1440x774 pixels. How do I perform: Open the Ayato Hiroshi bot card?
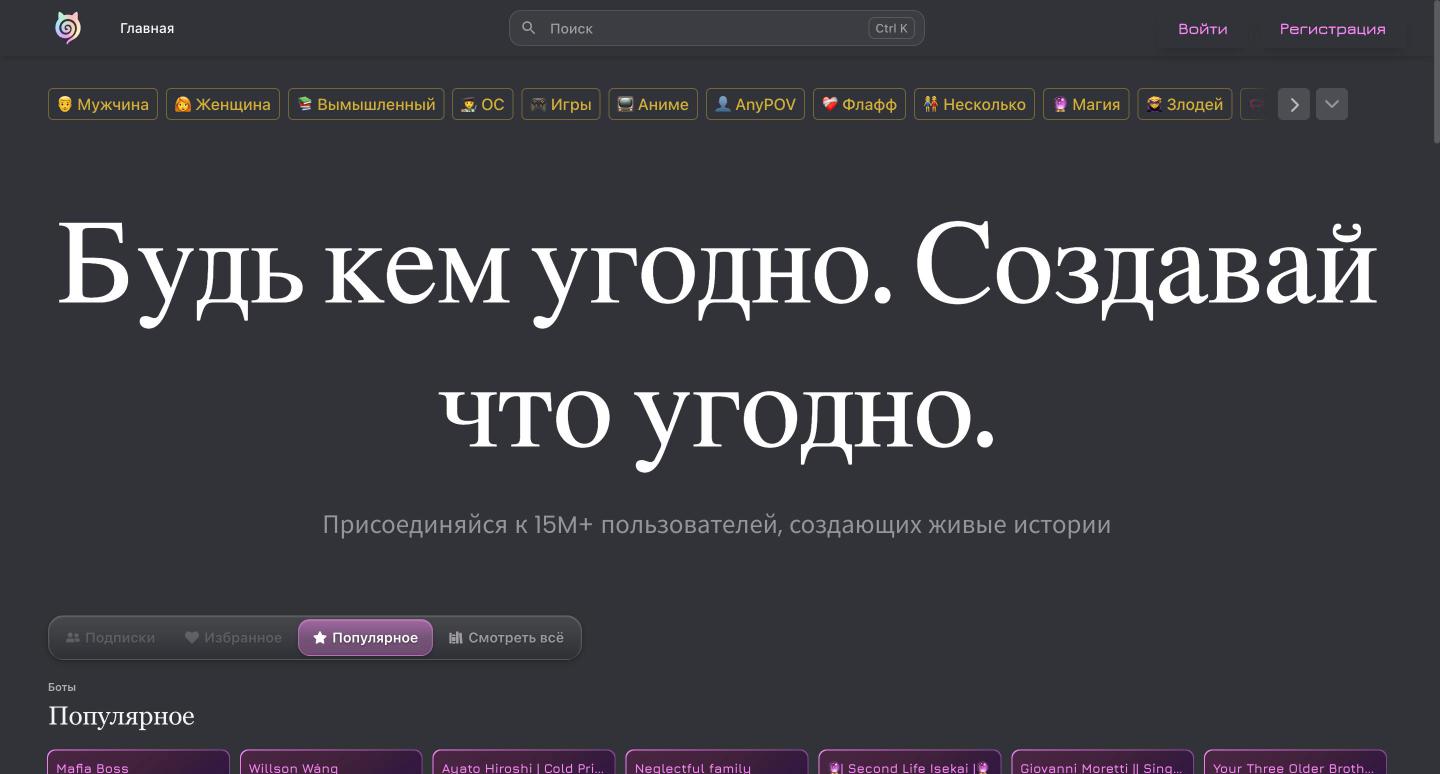524,762
